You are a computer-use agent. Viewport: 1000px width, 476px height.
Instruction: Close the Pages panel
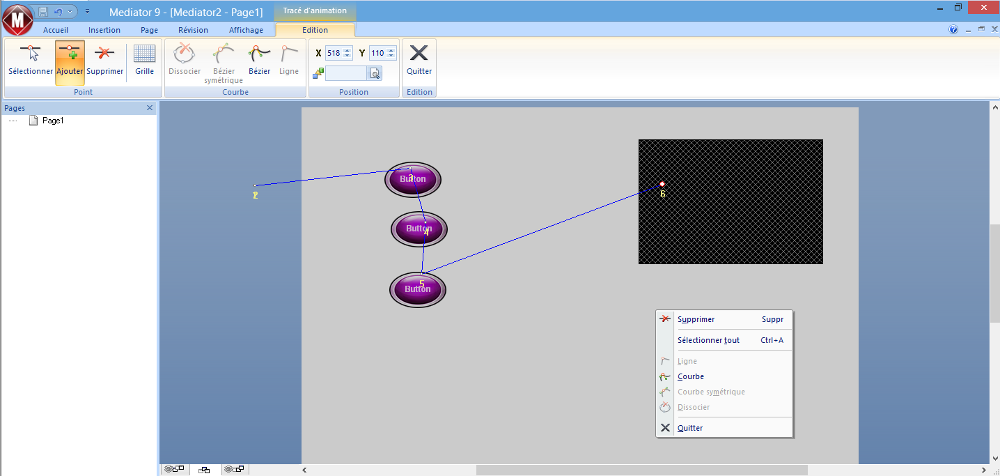(x=150, y=108)
